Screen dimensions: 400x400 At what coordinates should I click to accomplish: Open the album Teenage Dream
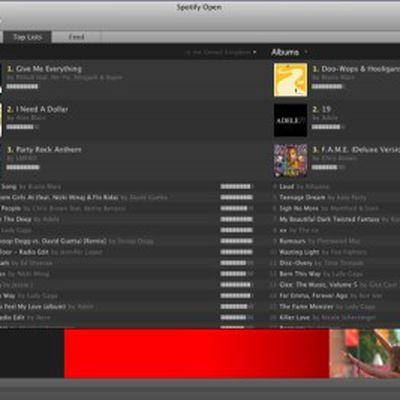(302, 198)
